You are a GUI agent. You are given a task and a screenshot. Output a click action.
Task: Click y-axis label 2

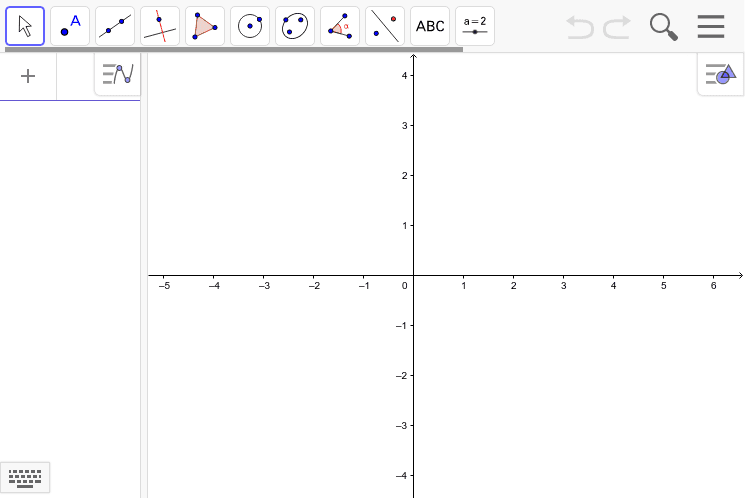point(405,175)
